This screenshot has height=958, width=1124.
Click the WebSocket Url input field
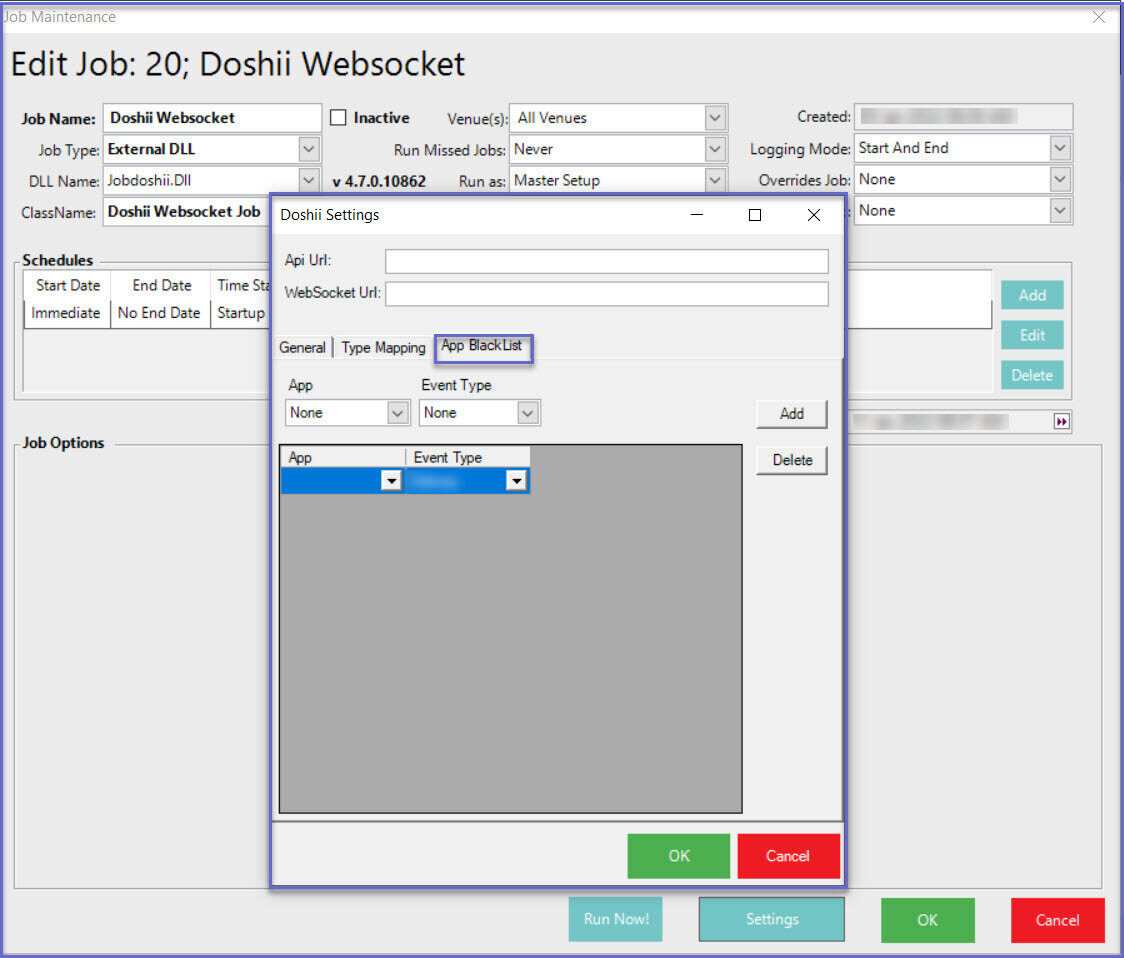click(606, 294)
